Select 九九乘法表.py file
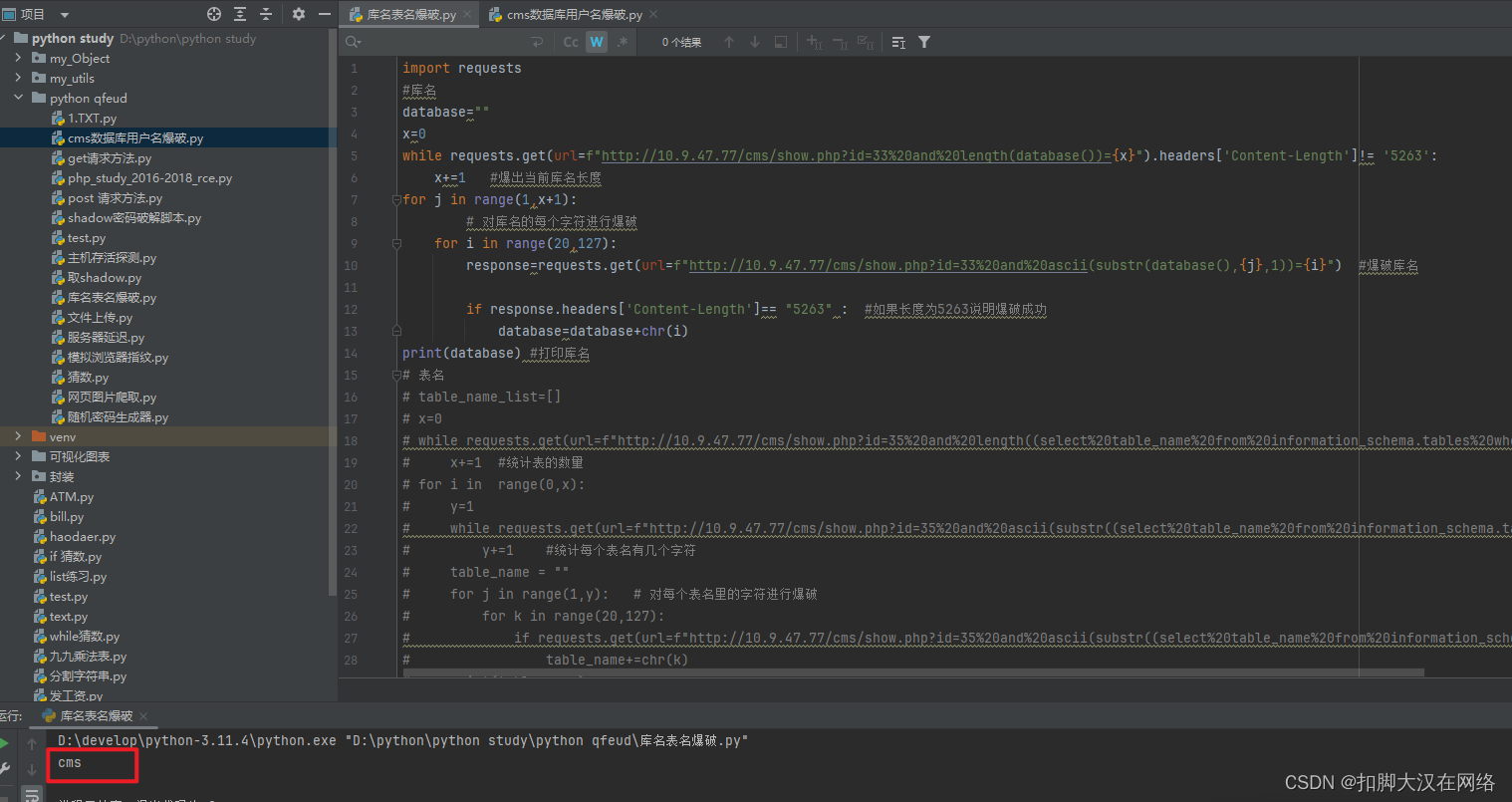 88,656
